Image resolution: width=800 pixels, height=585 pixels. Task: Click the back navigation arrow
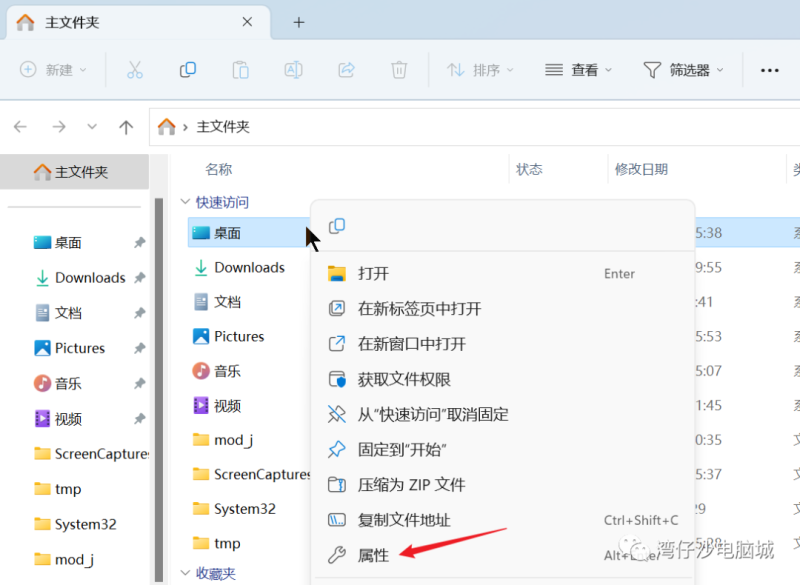[x=20, y=127]
